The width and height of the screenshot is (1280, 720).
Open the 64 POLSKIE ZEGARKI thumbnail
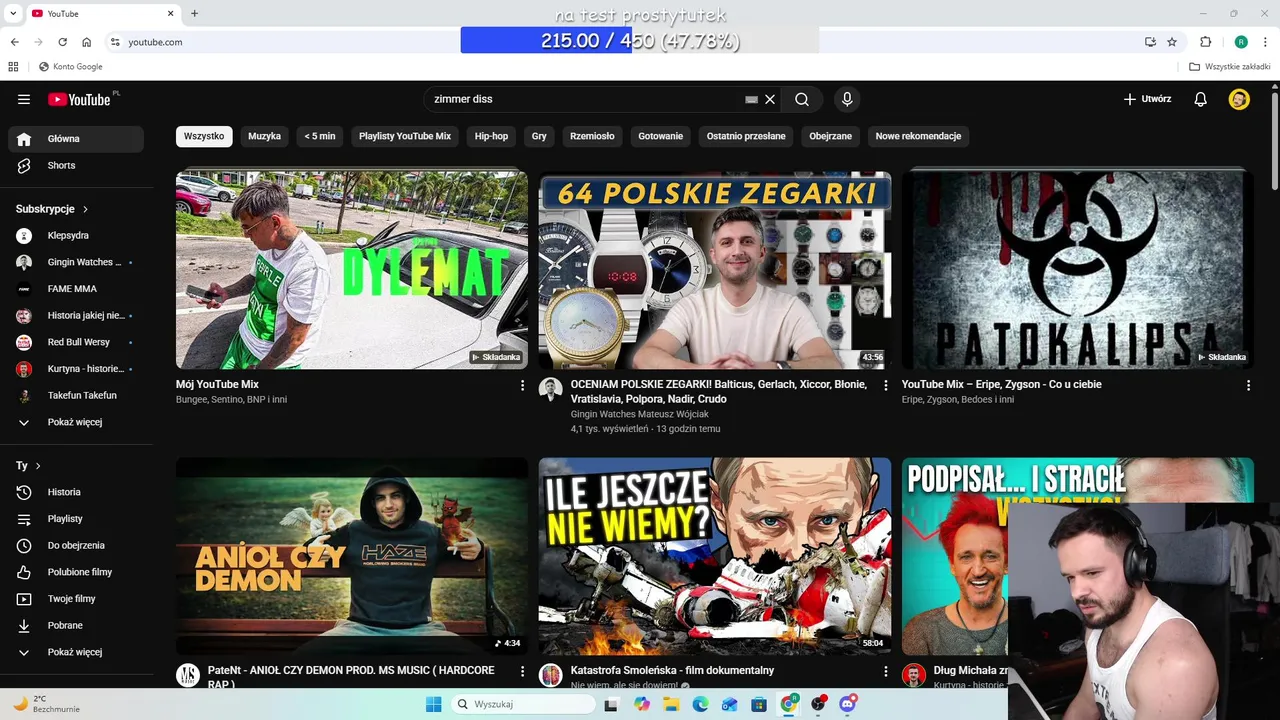[715, 270]
